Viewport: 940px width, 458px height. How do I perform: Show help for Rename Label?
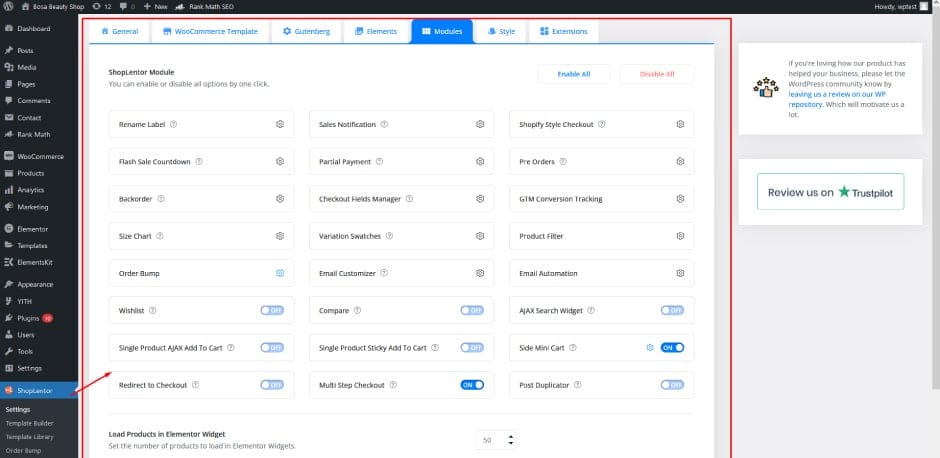point(173,124)
